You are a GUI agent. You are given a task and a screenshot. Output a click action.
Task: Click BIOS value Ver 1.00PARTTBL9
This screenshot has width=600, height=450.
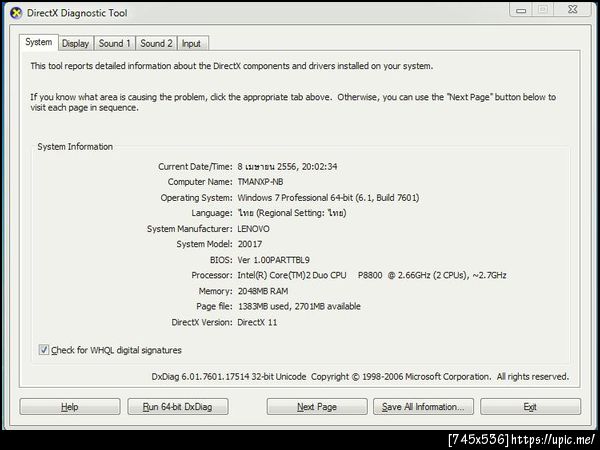tap(274, 260)
